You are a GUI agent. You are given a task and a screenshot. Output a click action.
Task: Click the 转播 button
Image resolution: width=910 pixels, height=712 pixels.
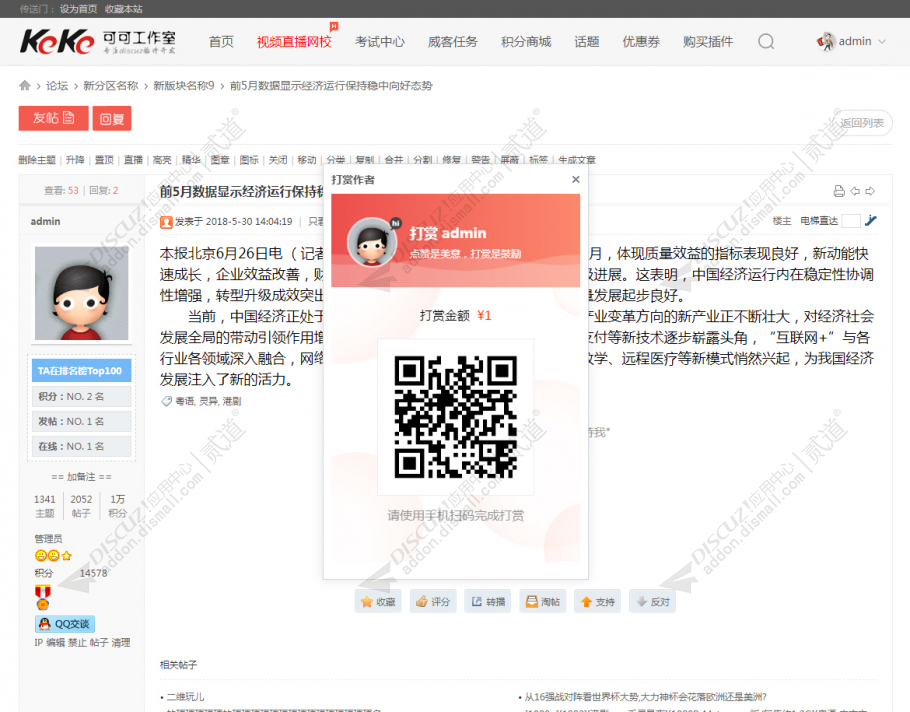pyautogui.click(x=488, y=602)
